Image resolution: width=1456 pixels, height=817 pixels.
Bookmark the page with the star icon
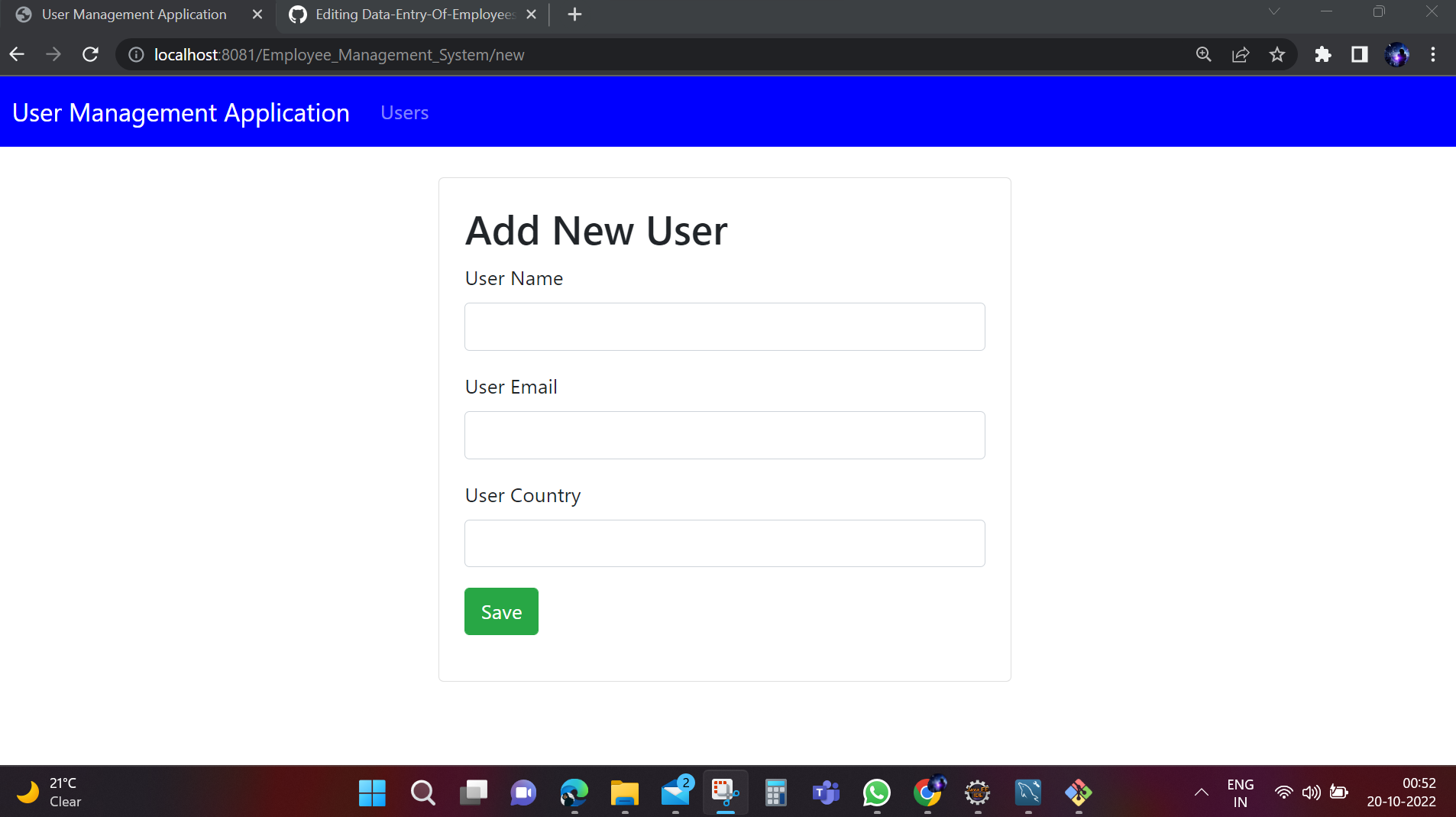1277,54
